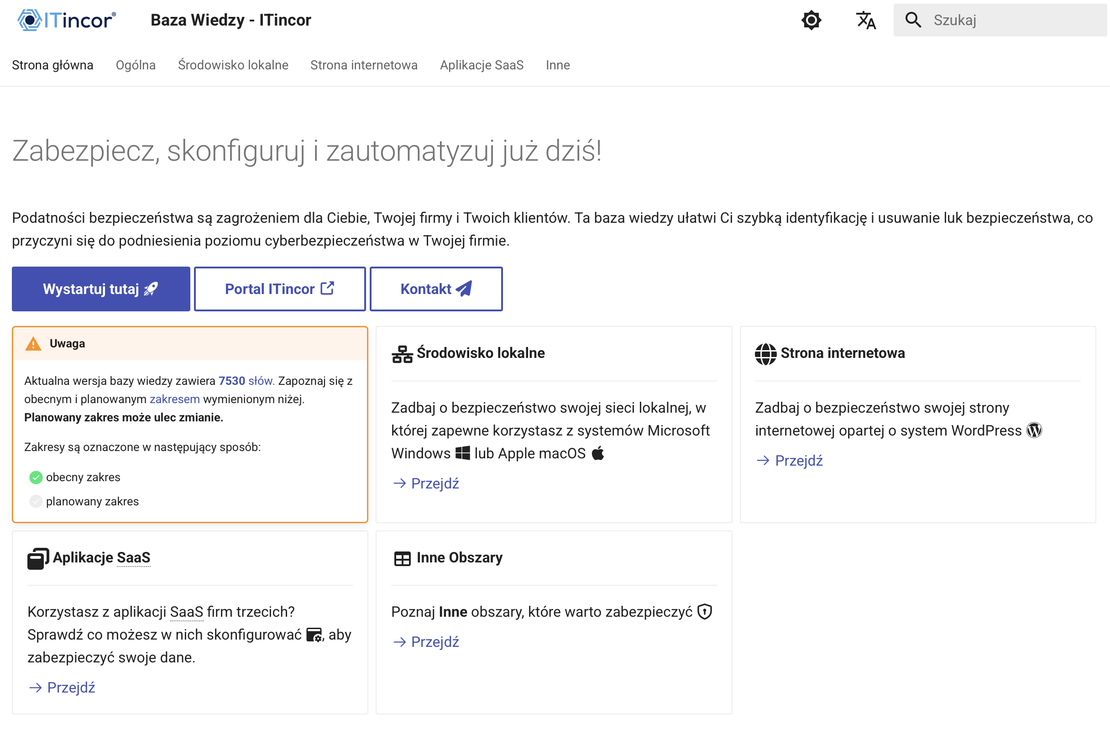This screenshot has width=1110, height=735.
Task: Switch to the Ogólna tab
Action: (135, 65)
